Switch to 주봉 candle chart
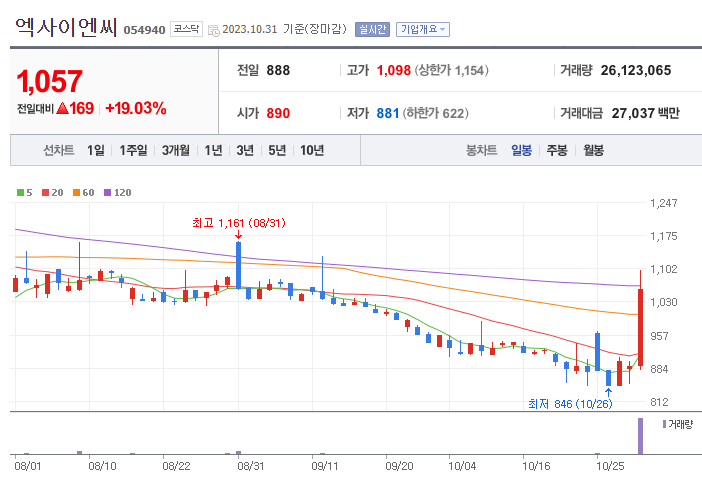The image size is (702, 491). coord(556,150)
